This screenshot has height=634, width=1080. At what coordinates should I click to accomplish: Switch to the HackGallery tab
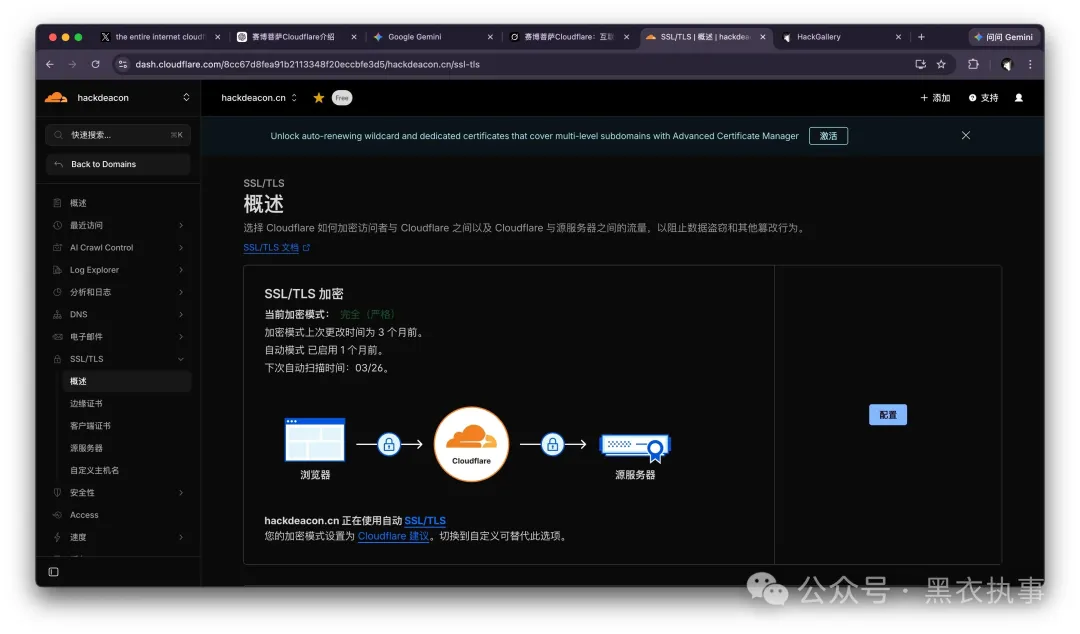tap(842, 37)
